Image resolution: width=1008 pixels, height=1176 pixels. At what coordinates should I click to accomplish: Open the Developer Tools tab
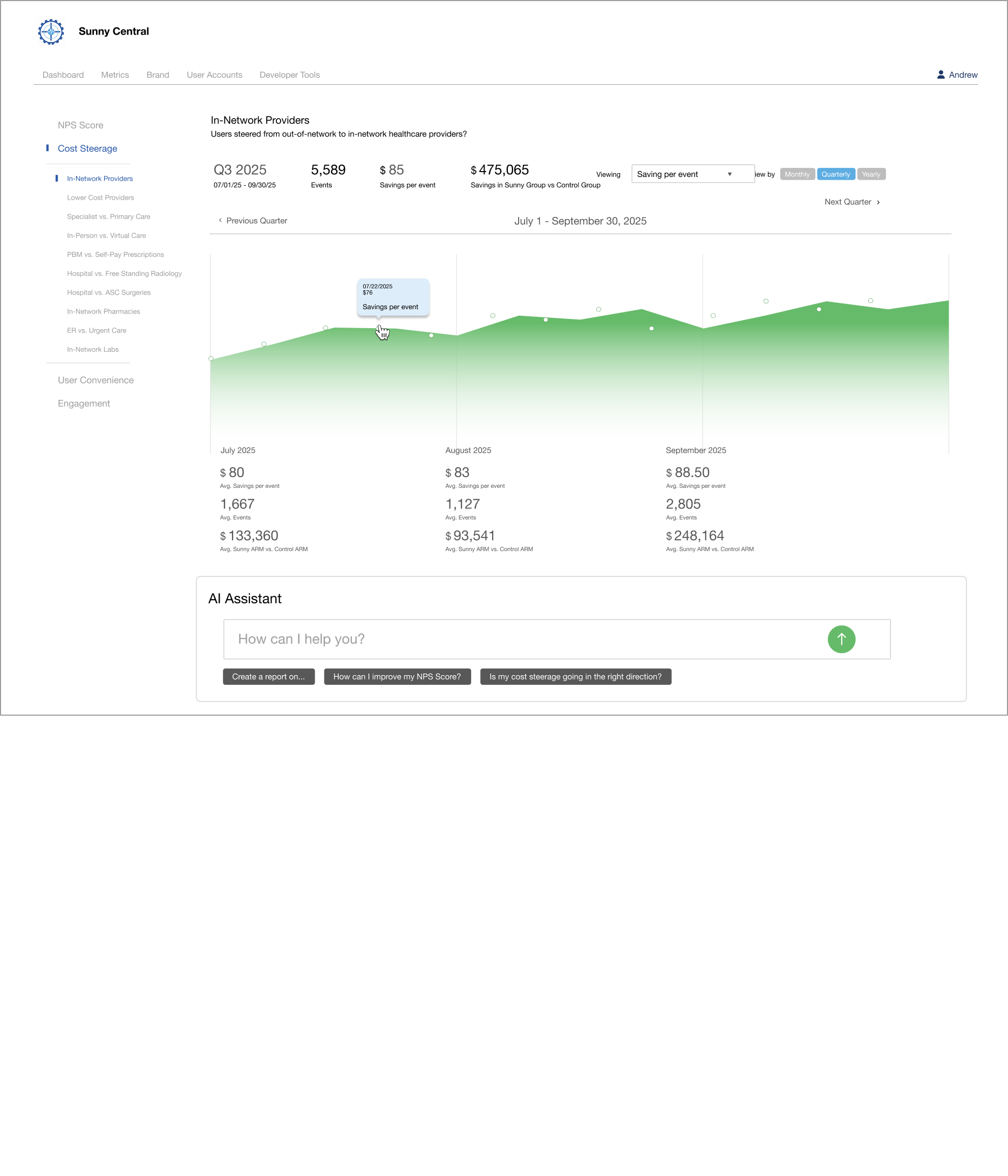coord(289,75)
